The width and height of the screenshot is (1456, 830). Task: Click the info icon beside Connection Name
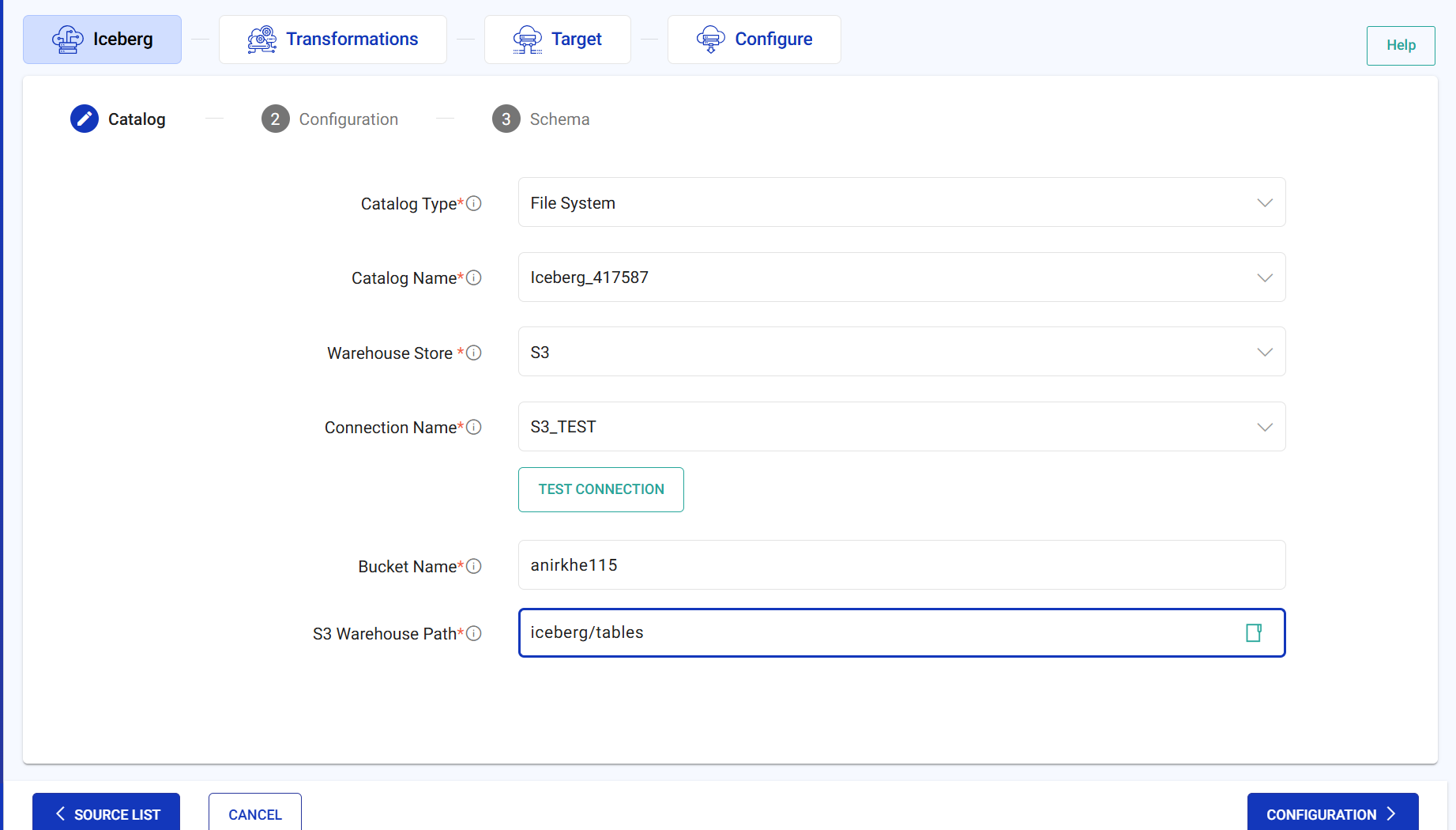pyautogui.click(x=474, y=427)
